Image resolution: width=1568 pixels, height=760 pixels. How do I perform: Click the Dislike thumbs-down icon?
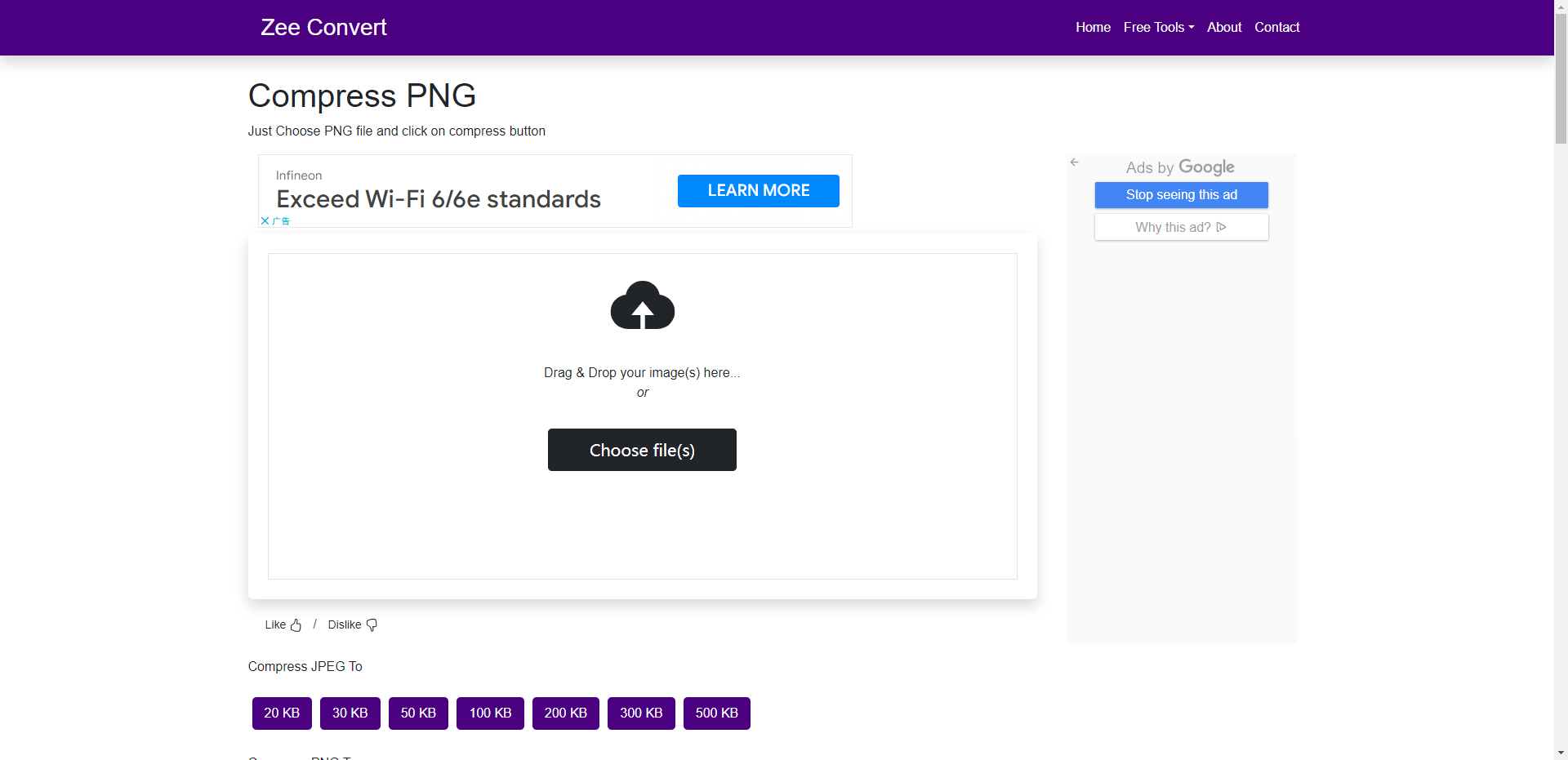[x=372, y=625]
